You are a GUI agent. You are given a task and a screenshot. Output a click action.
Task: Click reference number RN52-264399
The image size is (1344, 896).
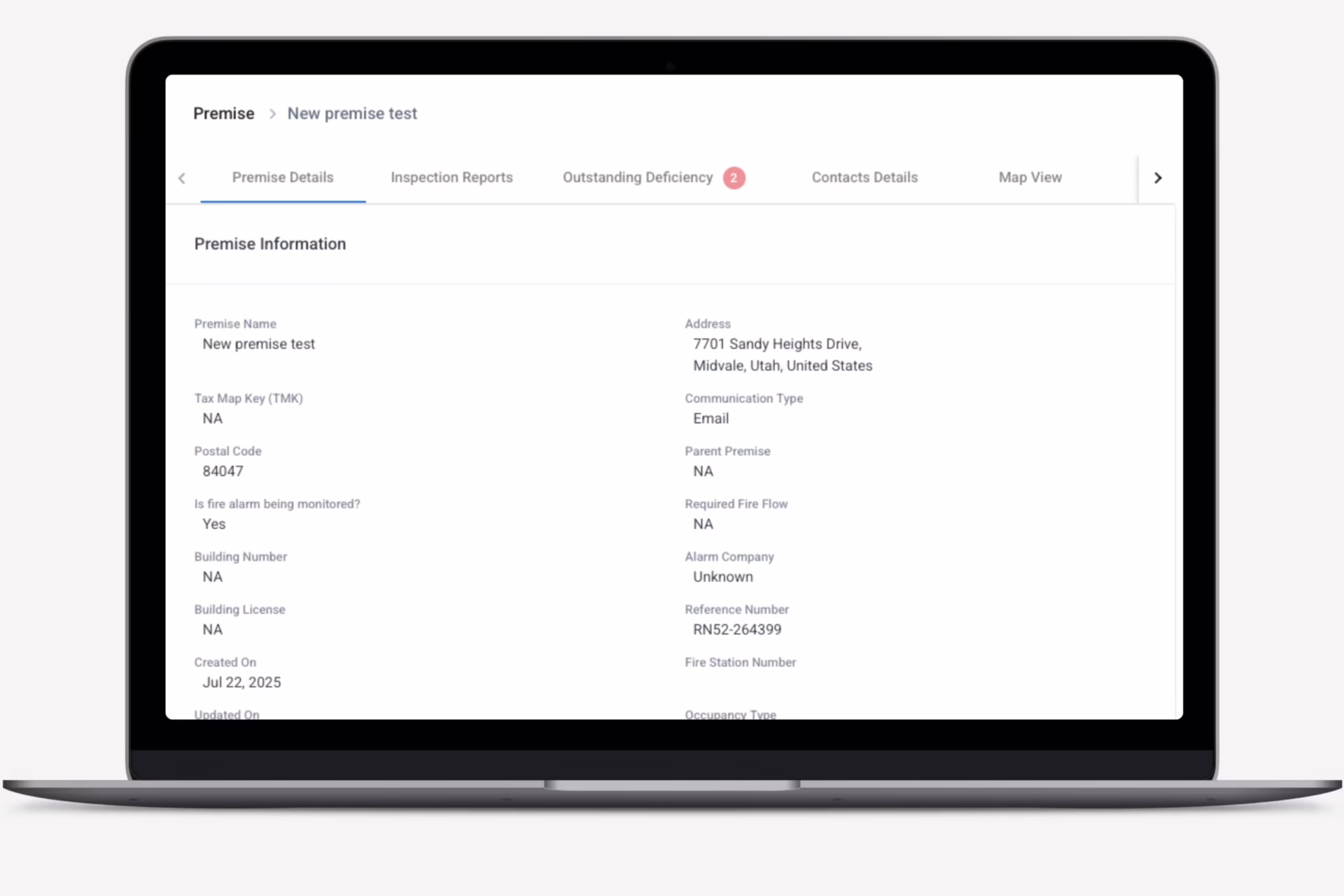(737, 629)
